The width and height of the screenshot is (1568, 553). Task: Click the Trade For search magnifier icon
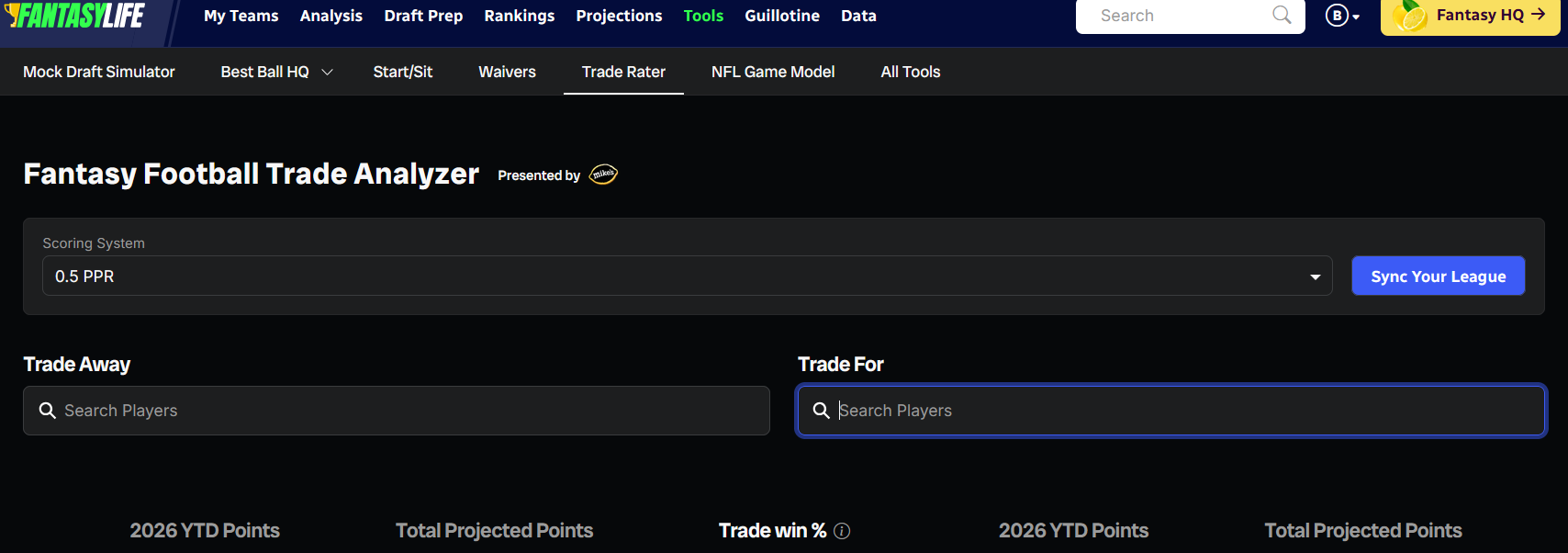pos(822,411)
